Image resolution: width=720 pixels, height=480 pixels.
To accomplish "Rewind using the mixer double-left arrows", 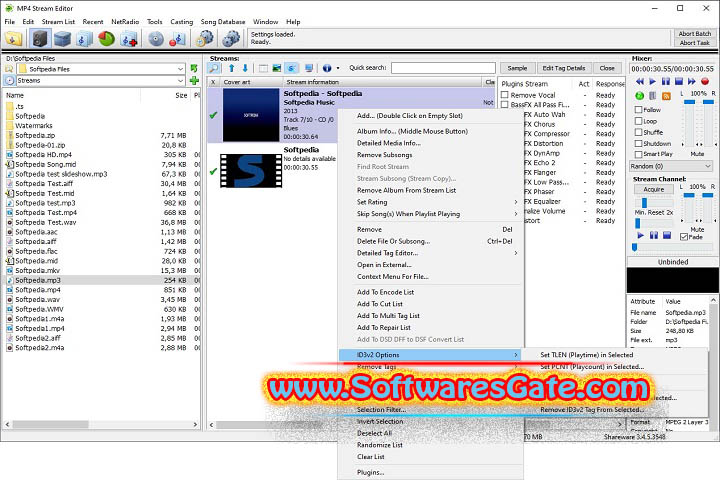I will tap(640, 81).
